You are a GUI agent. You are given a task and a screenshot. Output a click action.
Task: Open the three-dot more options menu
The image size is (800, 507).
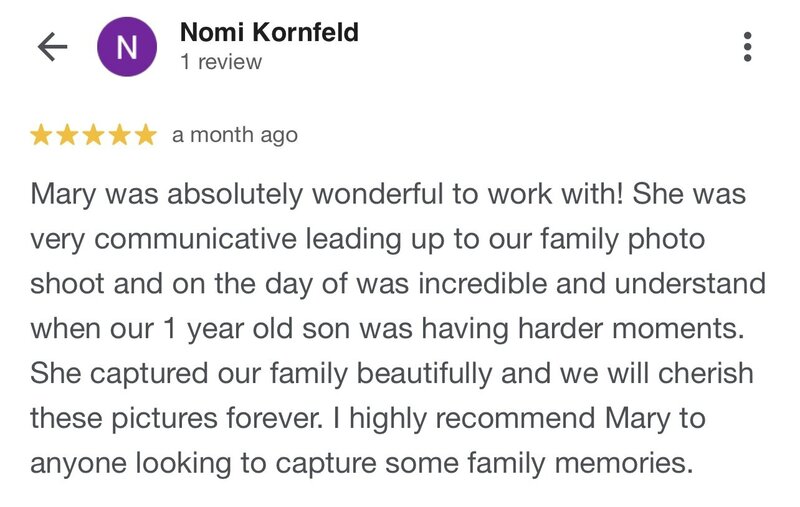click(x=747, y=47)
